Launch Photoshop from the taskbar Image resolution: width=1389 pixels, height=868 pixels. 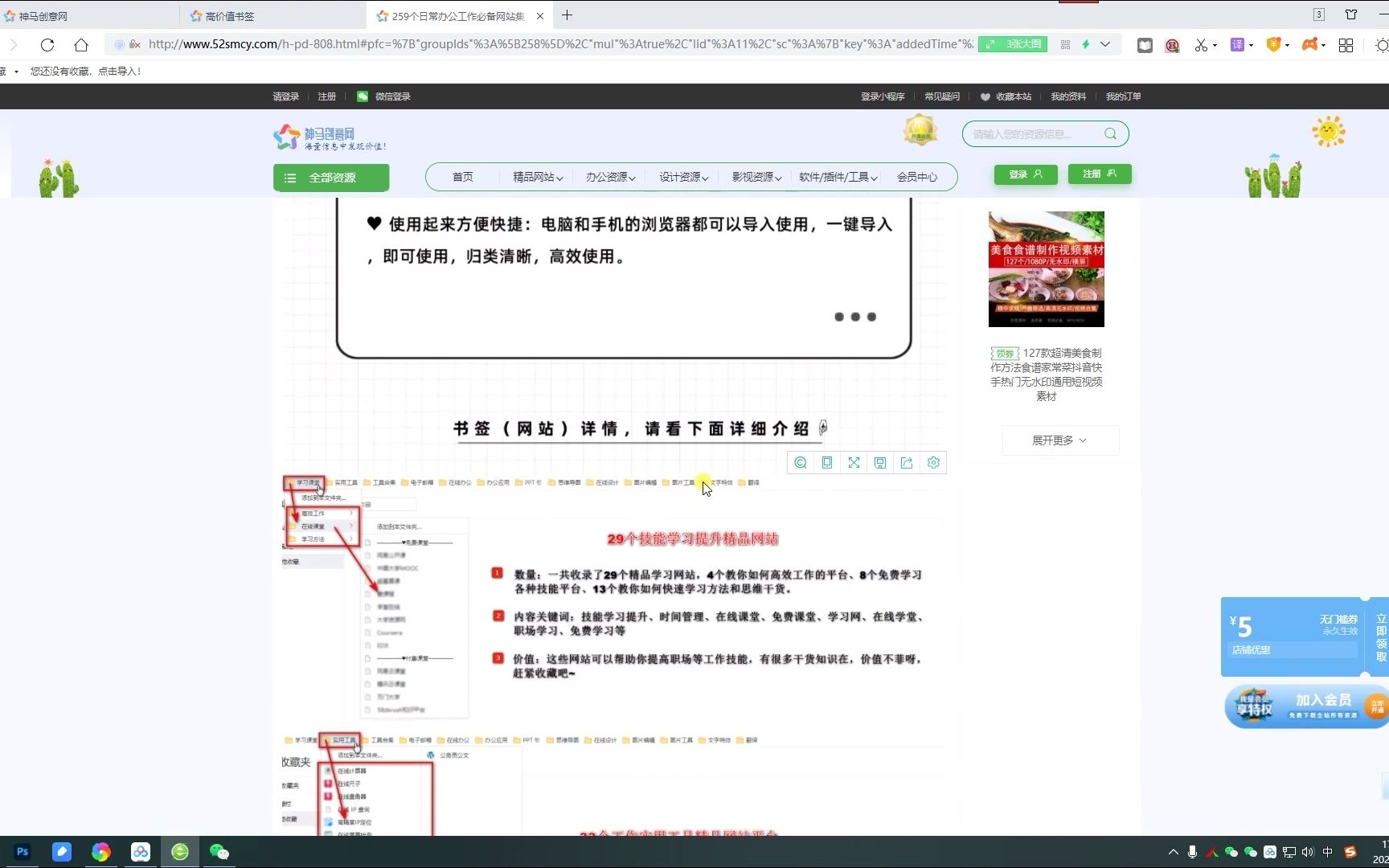tap(22, 851)
